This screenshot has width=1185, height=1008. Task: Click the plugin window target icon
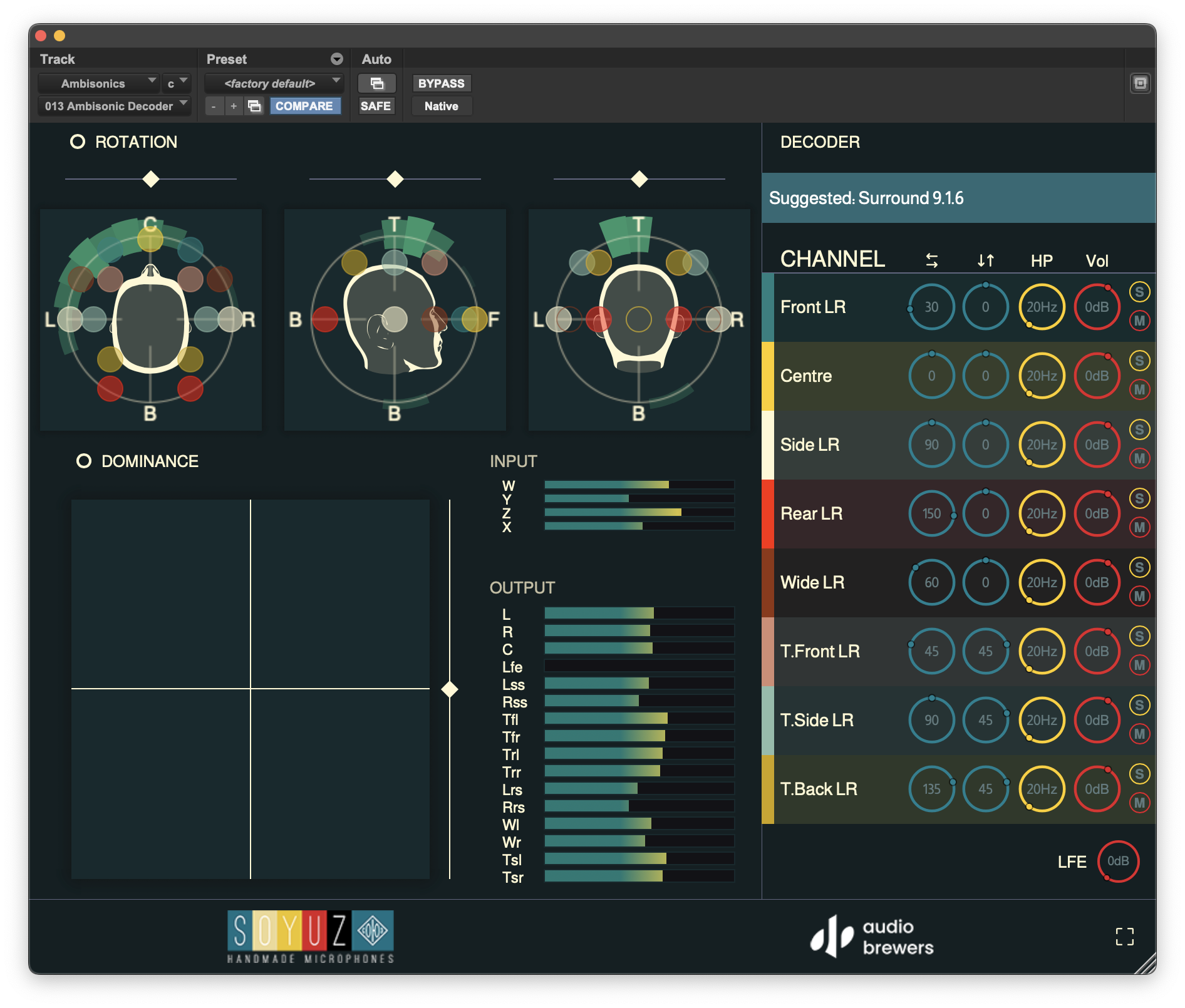click(1140, 83)
